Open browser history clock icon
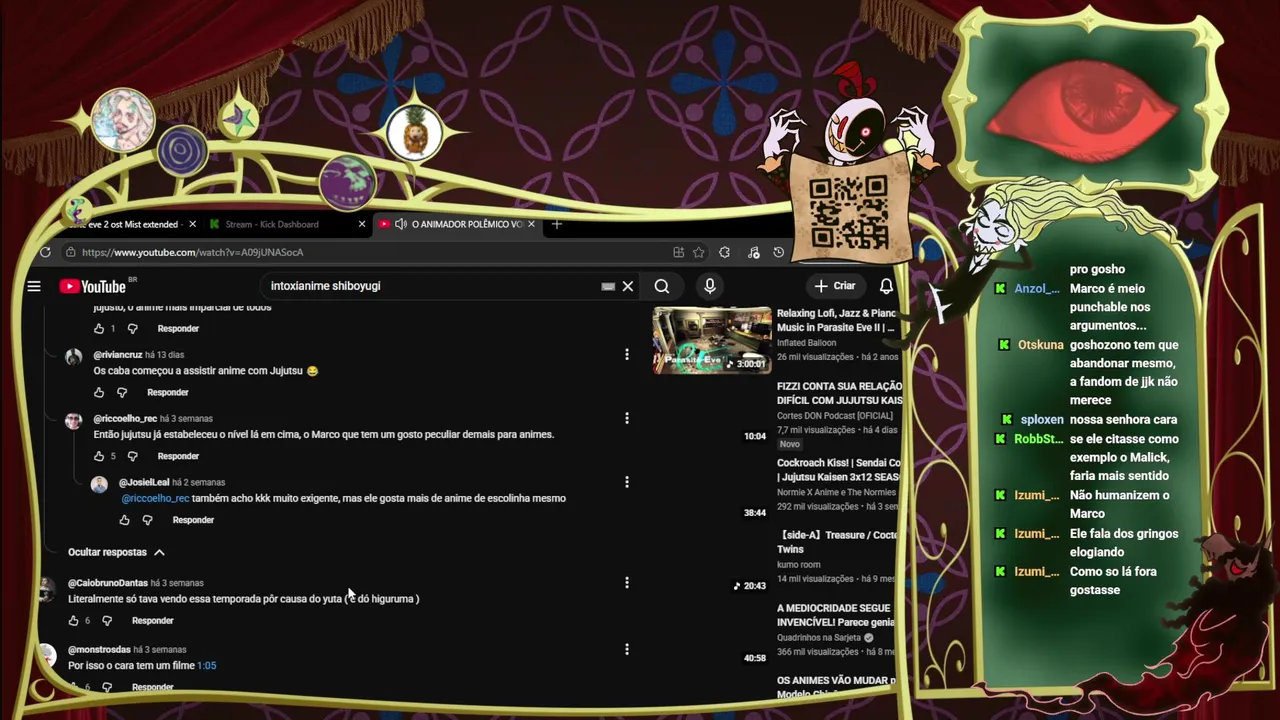This screenshot has width=1280, height=720. click(x=779, y=252)
